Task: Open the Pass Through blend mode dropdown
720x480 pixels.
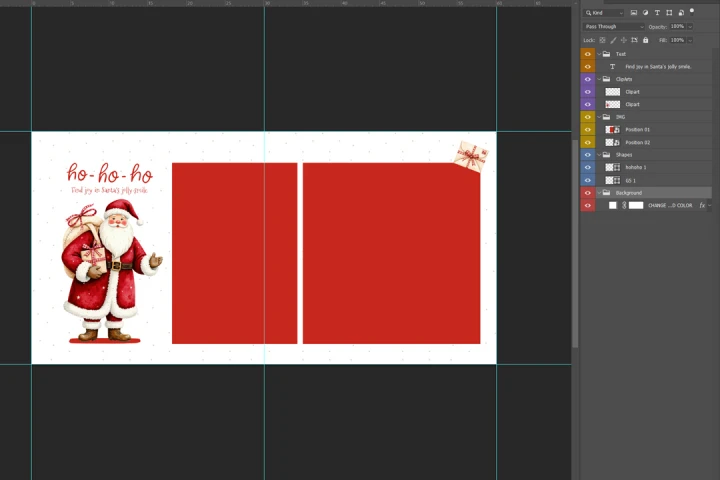Action: 613,27
